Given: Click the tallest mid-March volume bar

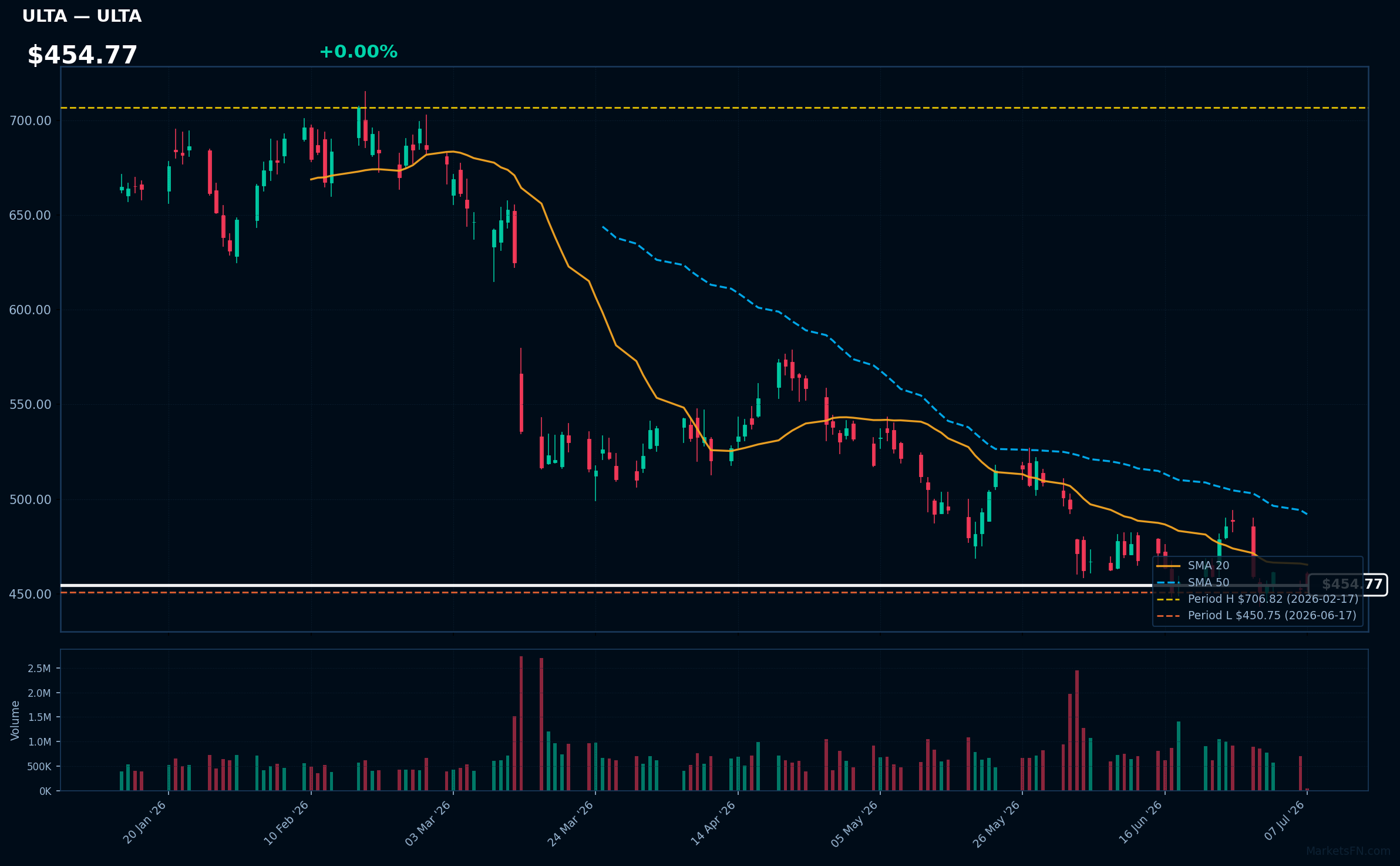Looking at the screenshot, I should (521, 723).
